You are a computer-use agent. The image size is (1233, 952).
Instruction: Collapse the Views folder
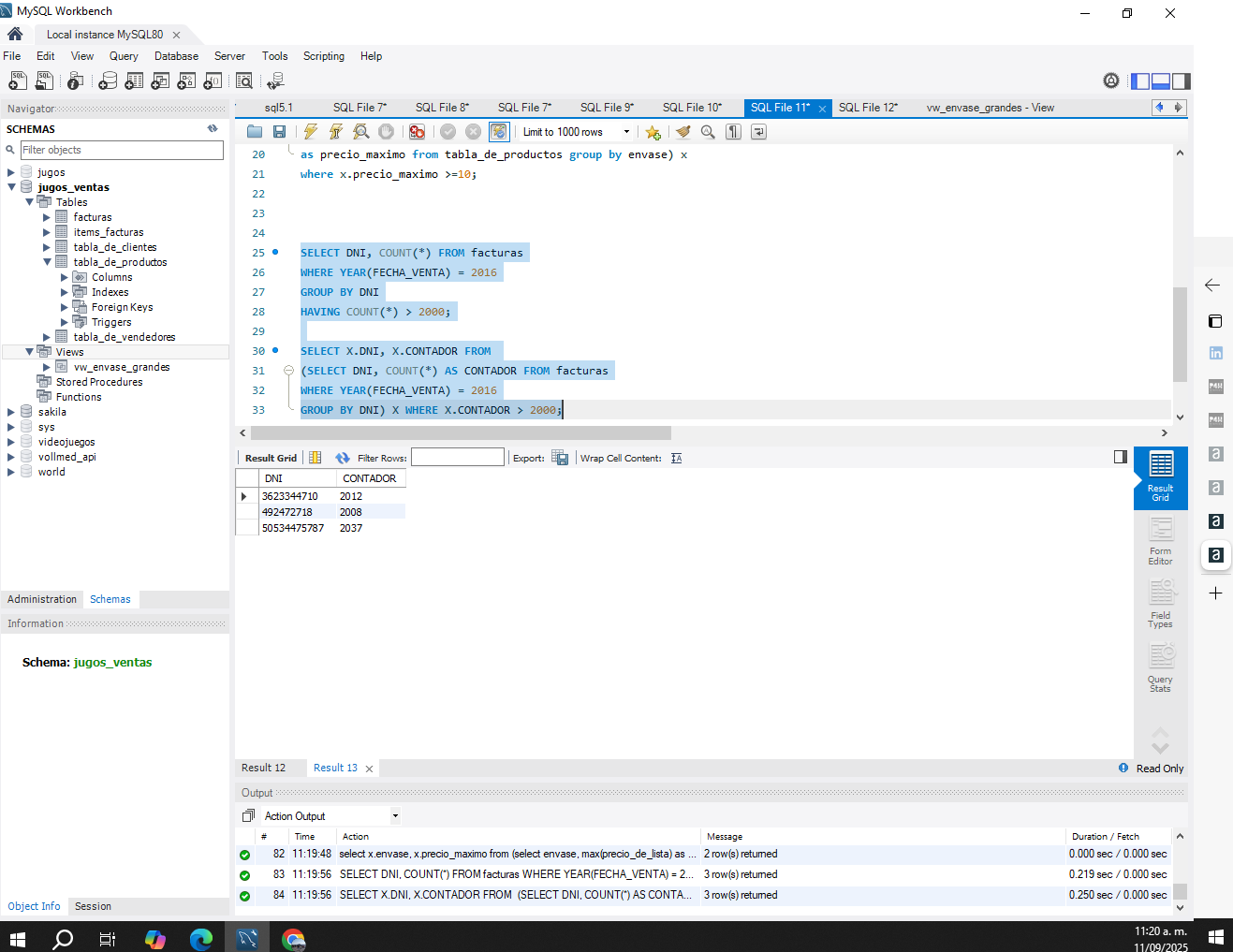(29, 352)
